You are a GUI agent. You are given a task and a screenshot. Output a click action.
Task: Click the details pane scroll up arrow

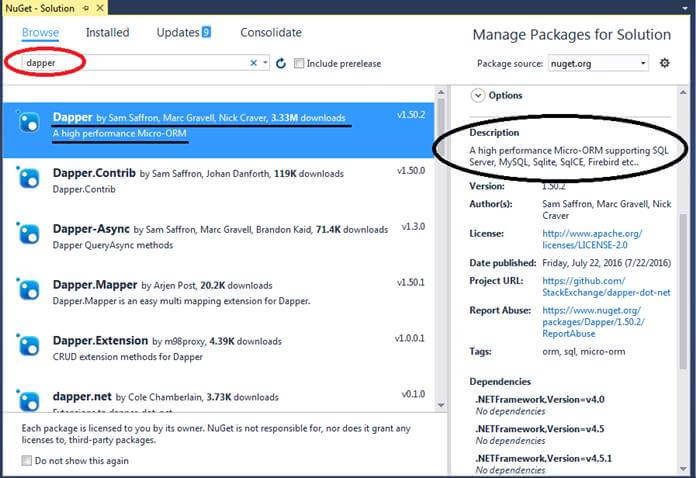point(683,92)
